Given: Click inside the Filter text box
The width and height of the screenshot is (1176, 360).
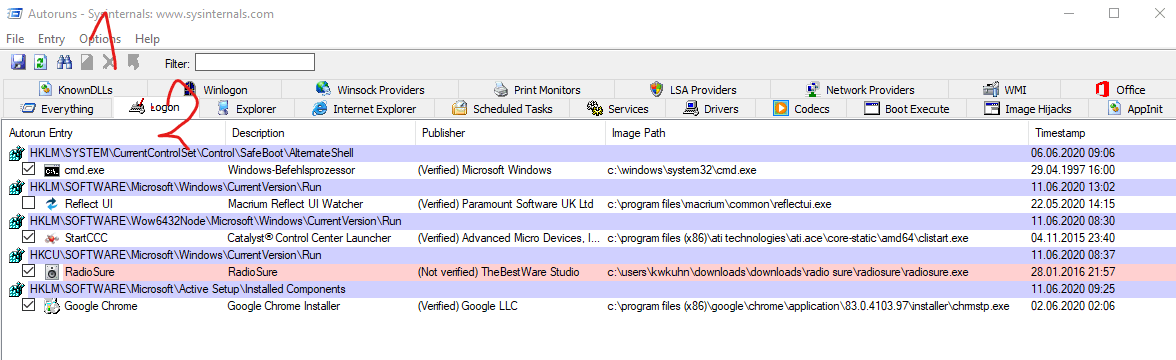Looking at the screenshot, I should [x=254, y=62].
